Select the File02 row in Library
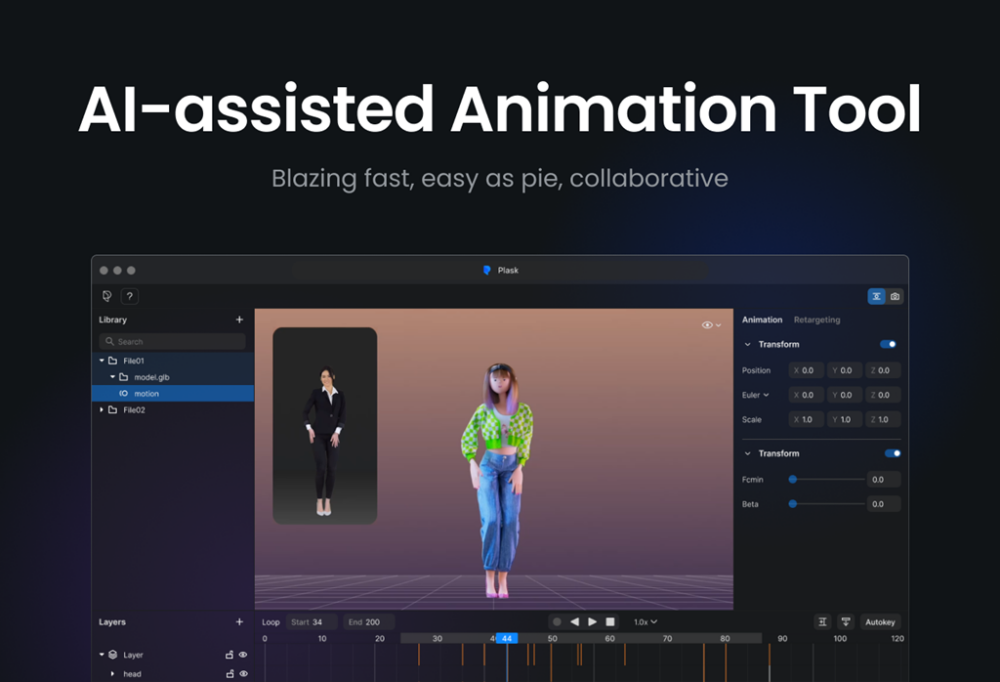Viewport: 1000px width, 682px height. coord(173,410)
